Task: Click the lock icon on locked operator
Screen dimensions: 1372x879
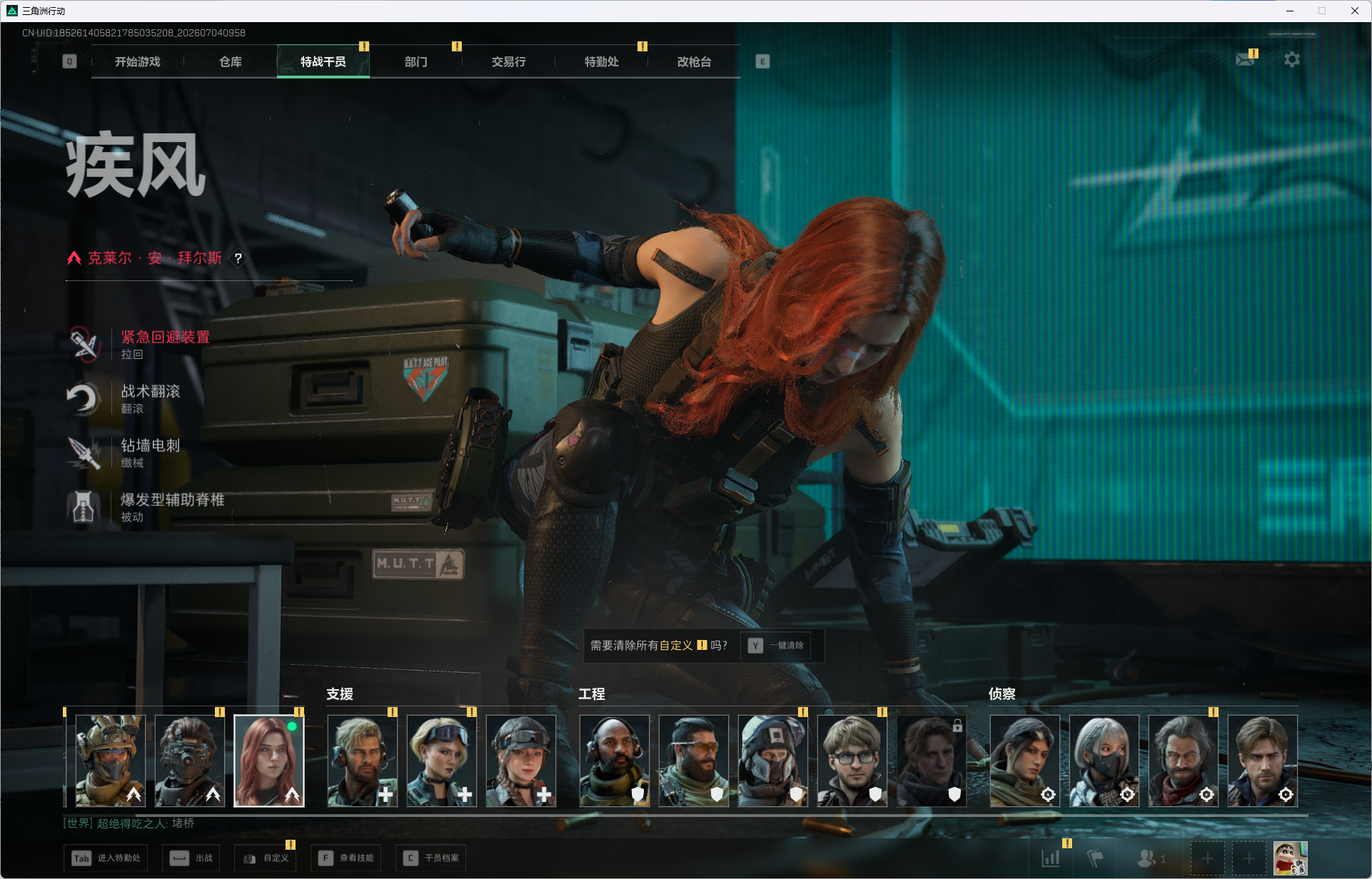Action: (957, 726)
